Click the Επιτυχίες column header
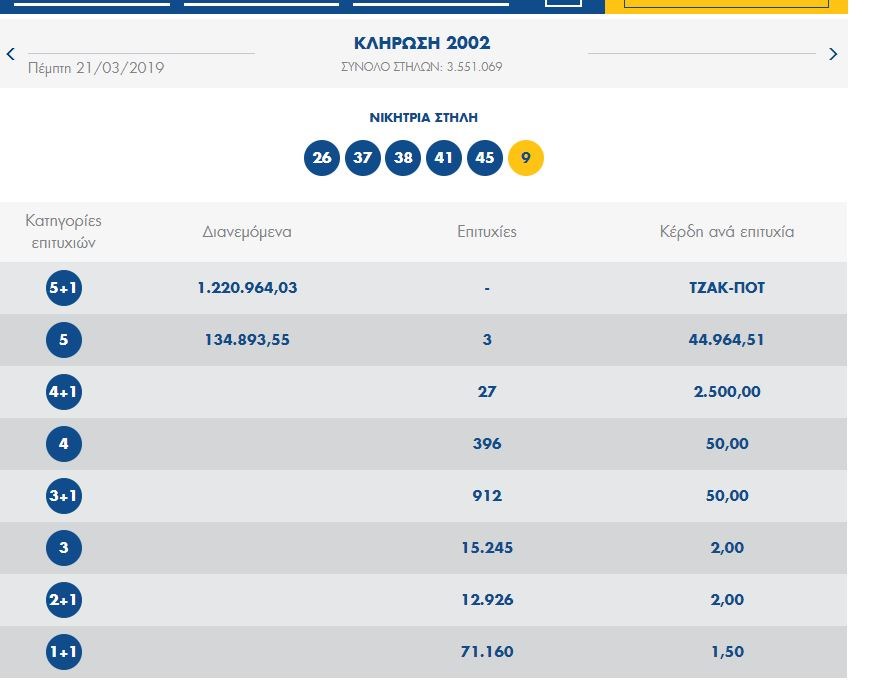887x688 pixels. click(487, 232)
